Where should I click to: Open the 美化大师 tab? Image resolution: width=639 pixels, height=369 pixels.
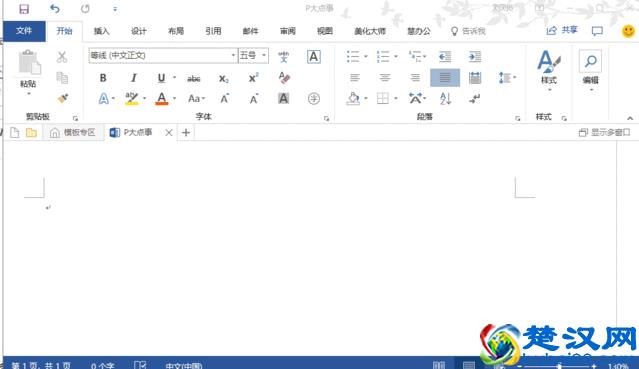click(x=370, y=31)
